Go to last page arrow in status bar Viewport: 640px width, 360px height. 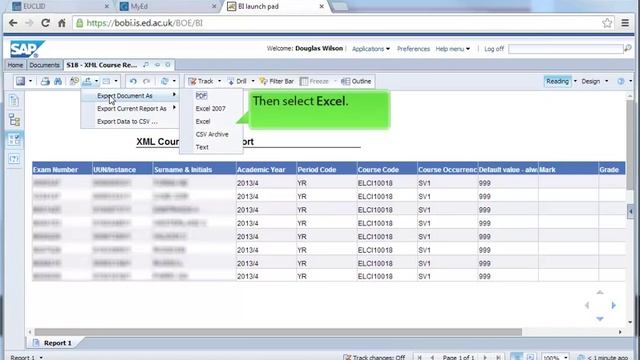498,357
